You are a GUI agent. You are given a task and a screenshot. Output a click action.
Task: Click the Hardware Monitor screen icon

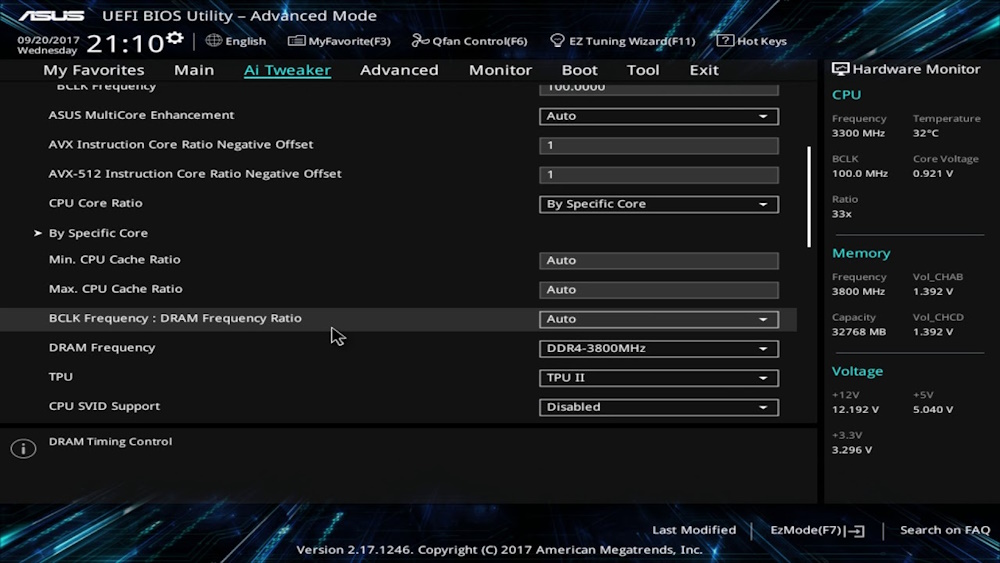pos(841,69)
